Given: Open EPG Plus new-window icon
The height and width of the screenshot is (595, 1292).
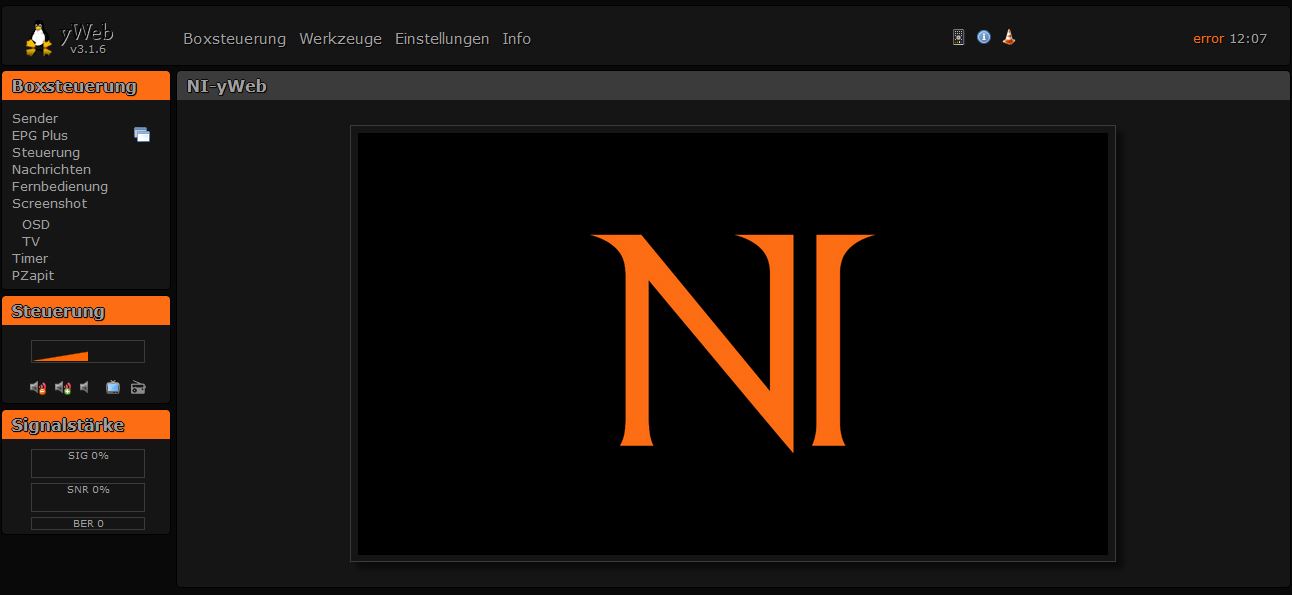Looking at the screenshot, I should [142, 135].
